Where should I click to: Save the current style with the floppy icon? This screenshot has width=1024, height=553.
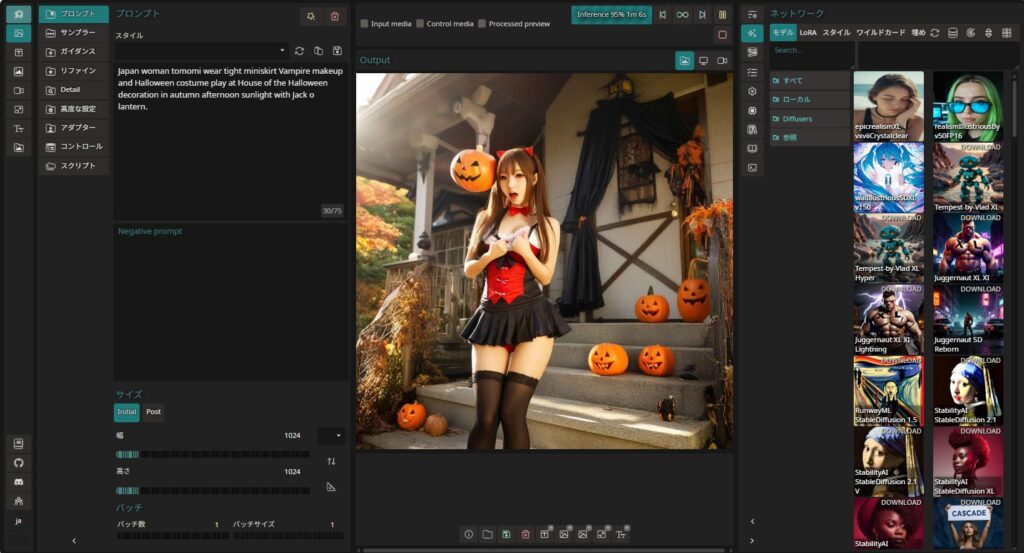(x=337, y=50)
